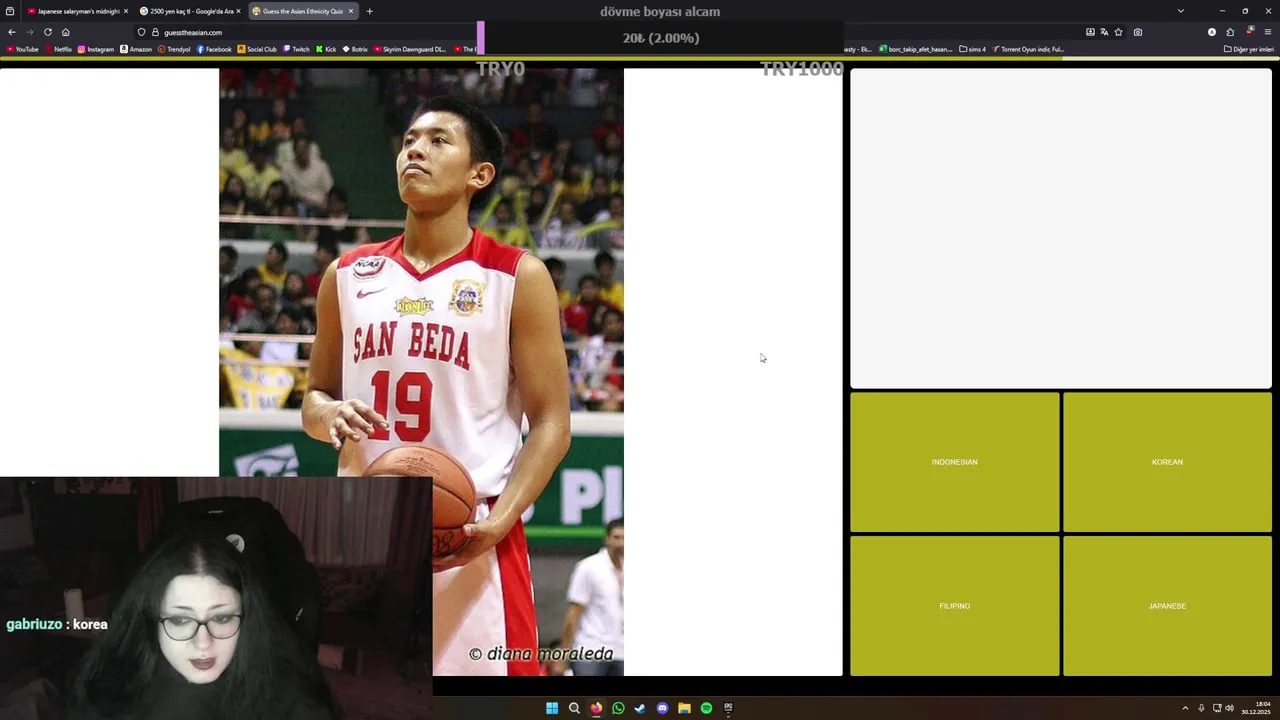Open the Firefox View button

(10, 11)
